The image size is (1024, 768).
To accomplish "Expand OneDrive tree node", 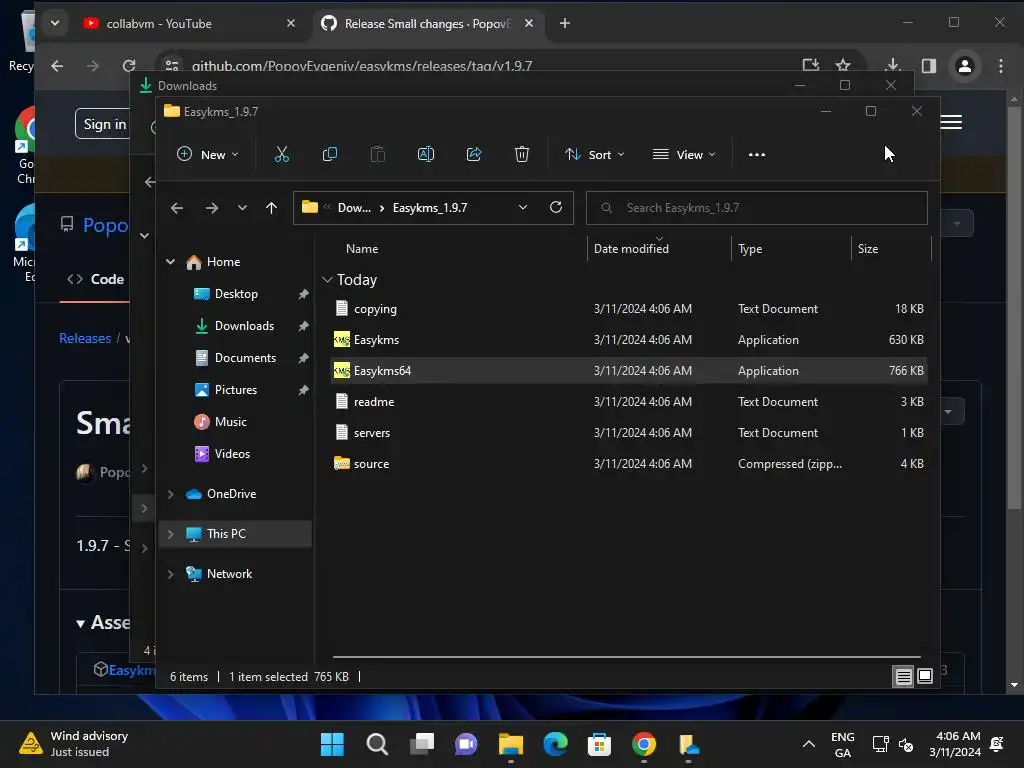I will 170,494.
